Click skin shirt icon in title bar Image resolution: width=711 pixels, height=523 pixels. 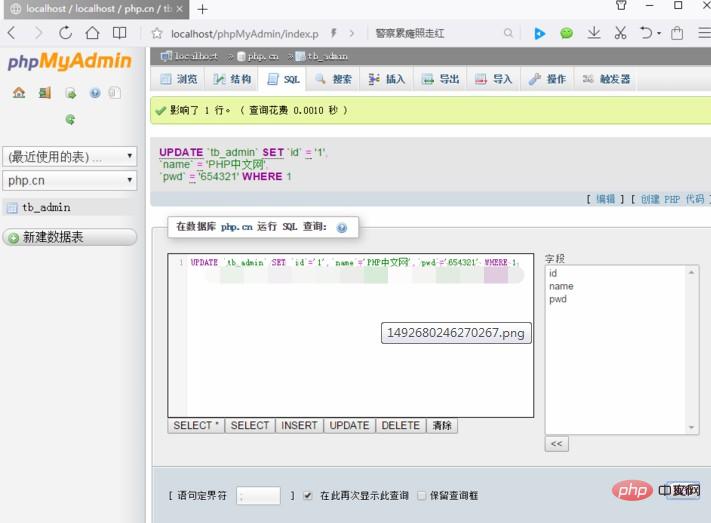click(x=621, y=5)
